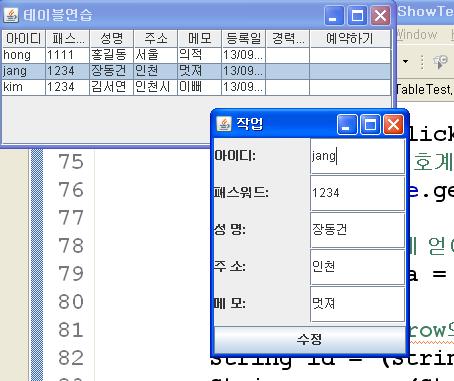Click the 예약하기 column header
This screenshot has height=381, width=454.
click(350, 39)
